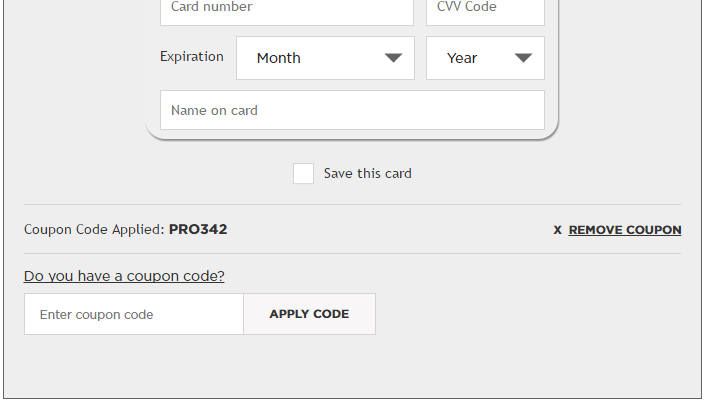Click the Enter coupon code field
The width and height of the screenshot is (709, 403).
134,314
